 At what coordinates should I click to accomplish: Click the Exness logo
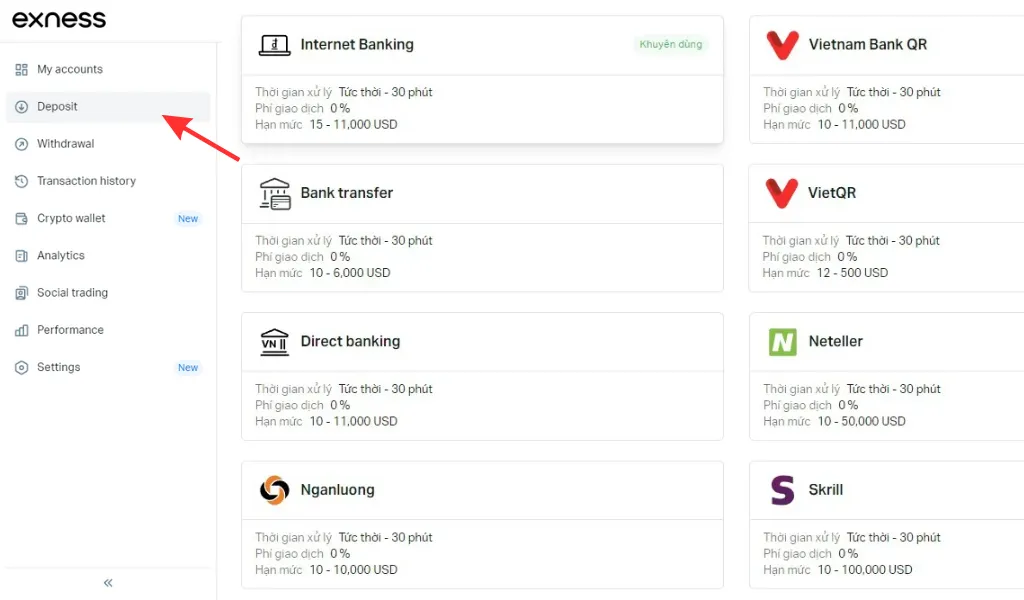59,20
